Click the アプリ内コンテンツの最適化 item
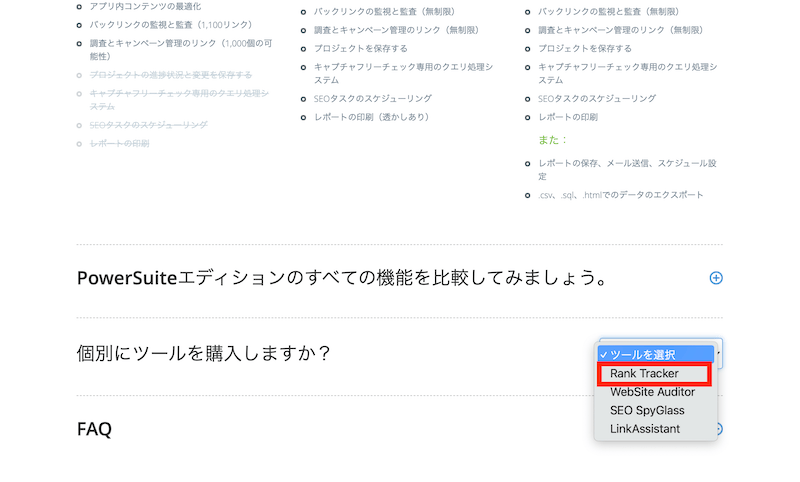 tap(145, 6)
